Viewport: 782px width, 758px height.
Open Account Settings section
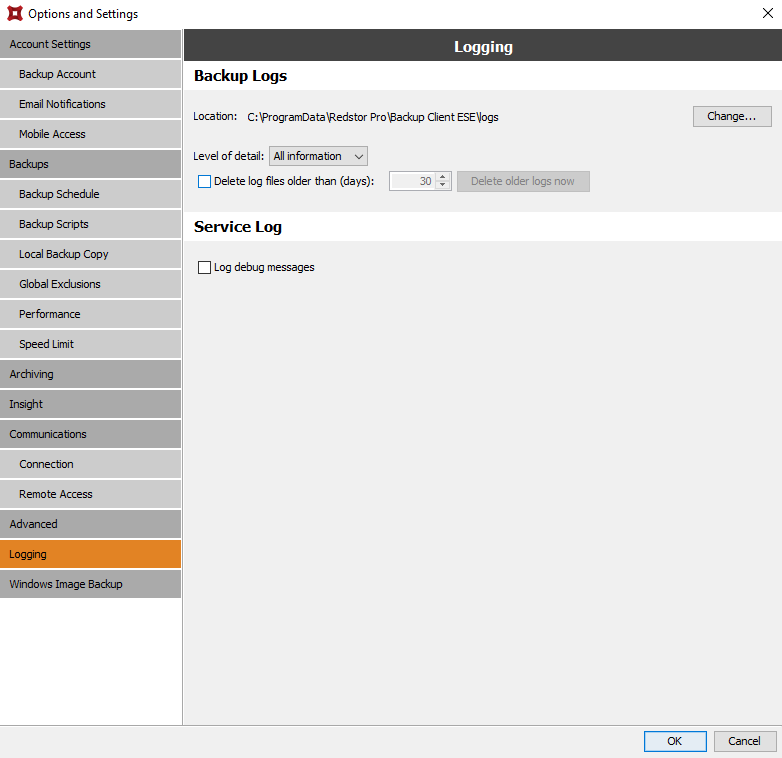click(90, 44)
